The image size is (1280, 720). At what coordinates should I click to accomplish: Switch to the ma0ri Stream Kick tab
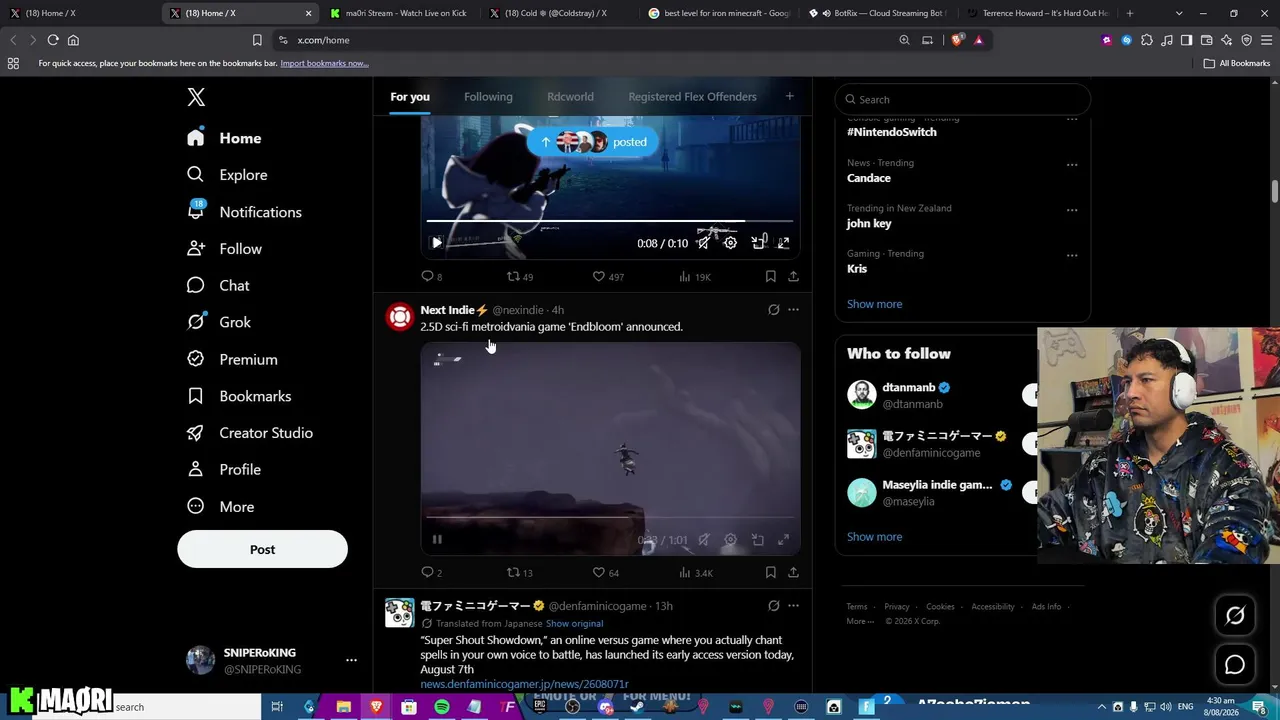pos(399,13)
